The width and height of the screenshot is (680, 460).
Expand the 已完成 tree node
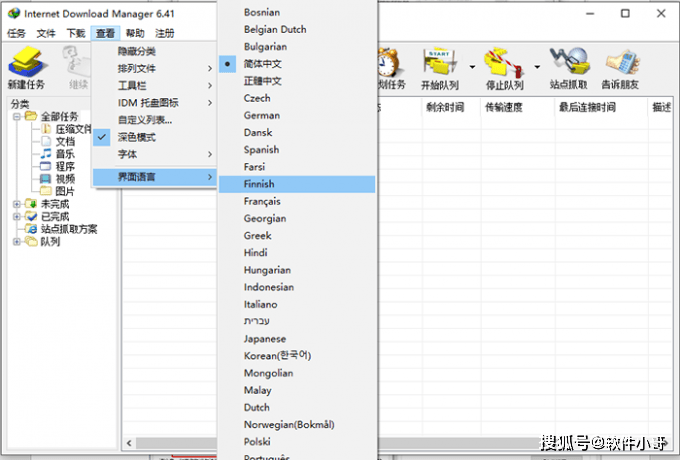(17, 216)
